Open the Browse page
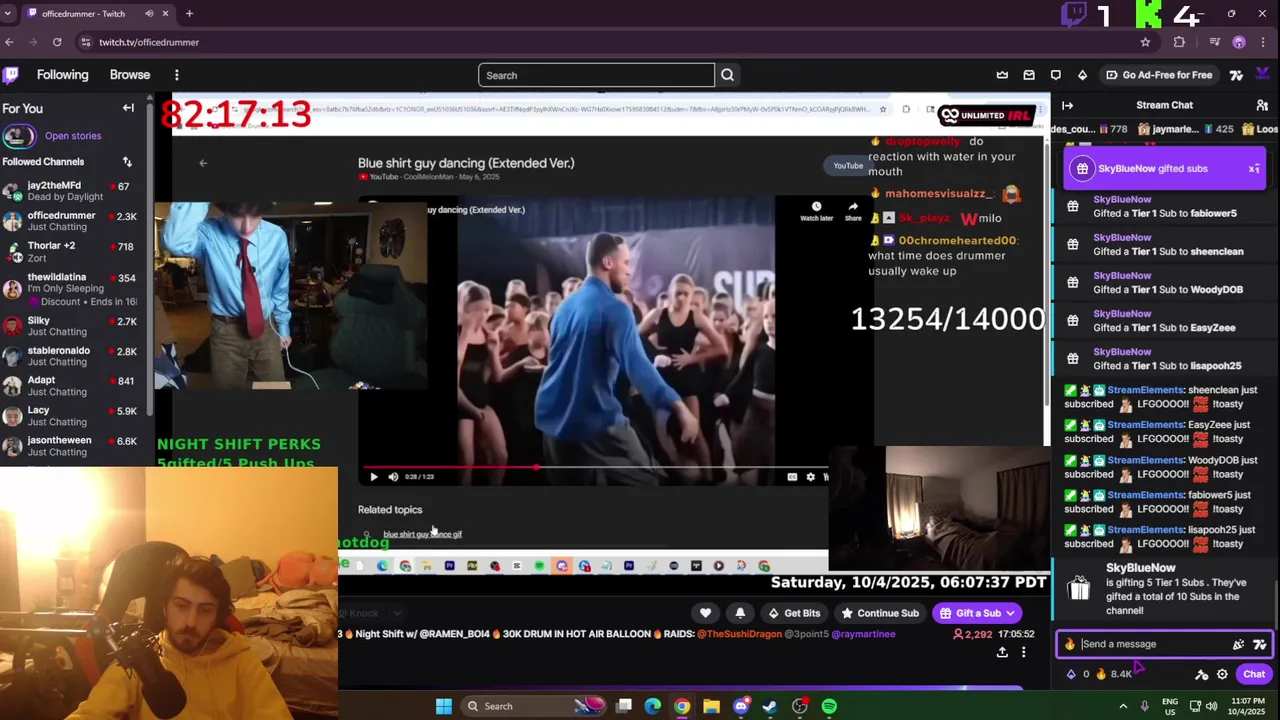 click(x=130, y=75)
